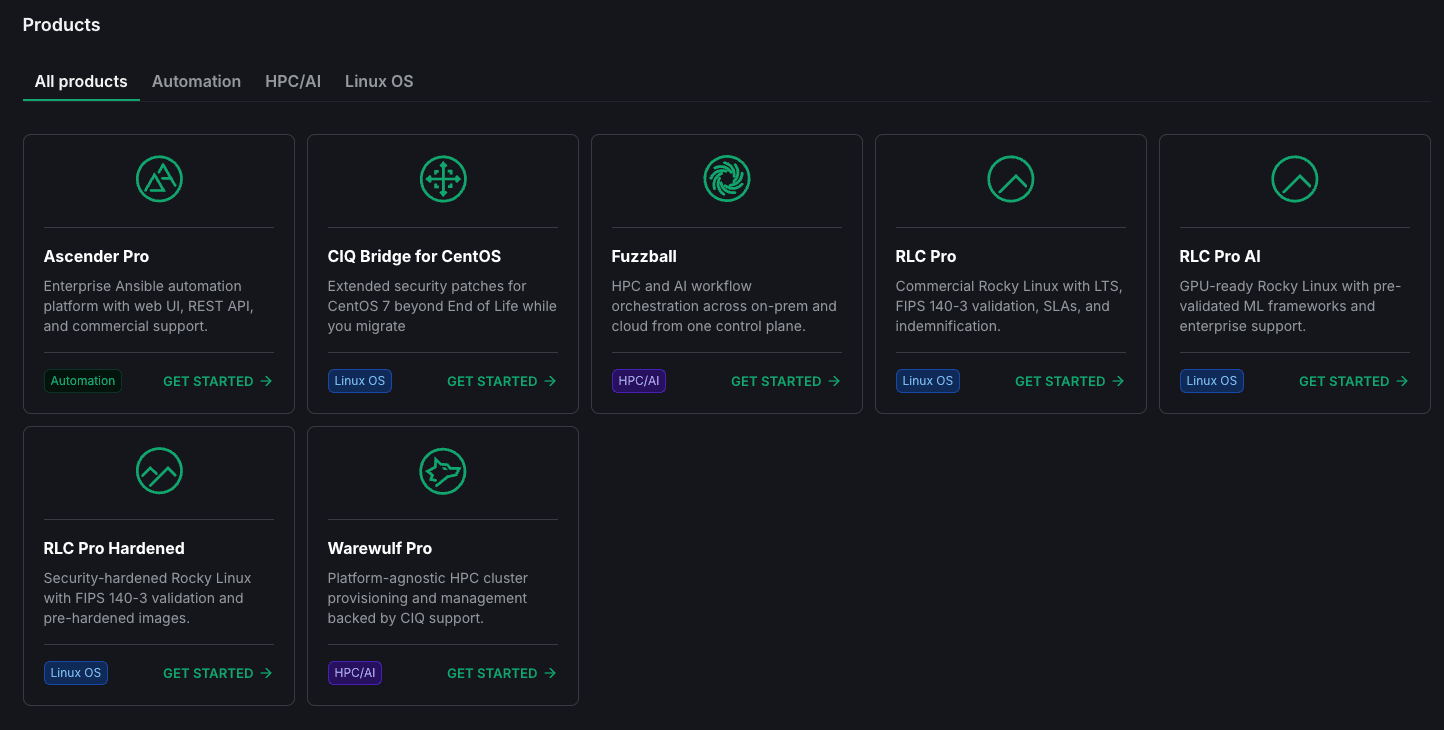Image resolution: width=1444 pixels, height=730 pixels.
Task: Click Get Started on Fuzzball card
Action: pos(786,381)
